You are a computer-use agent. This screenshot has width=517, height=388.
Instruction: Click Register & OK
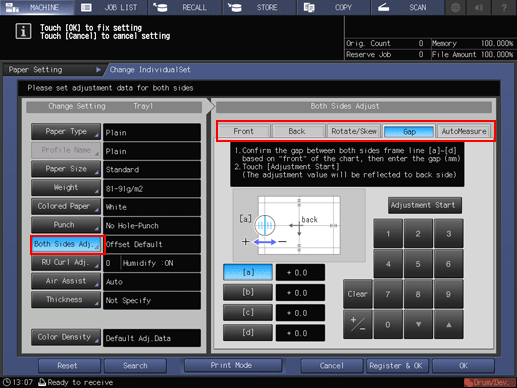pos(397,366)
